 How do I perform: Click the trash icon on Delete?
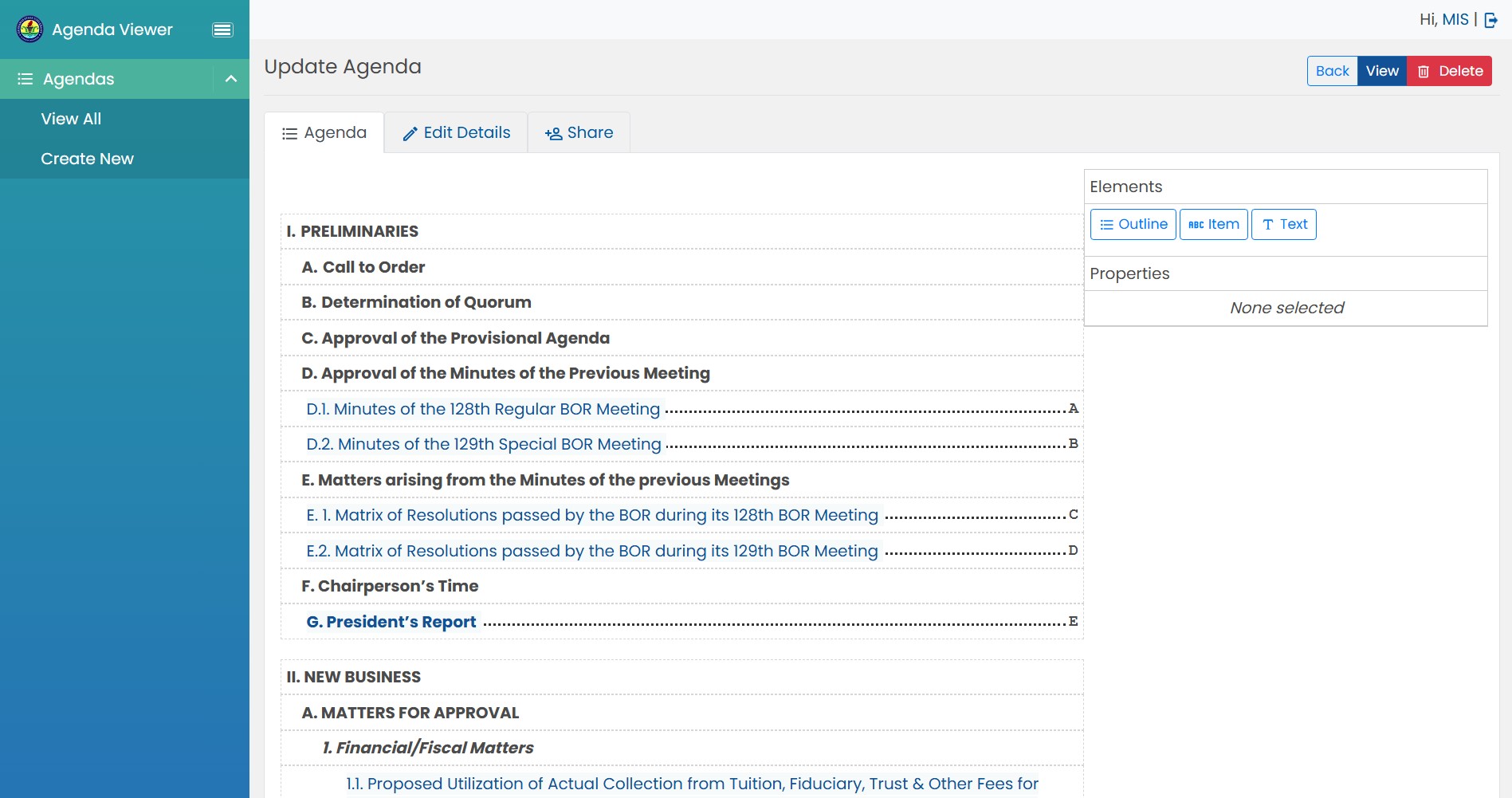point(1424,72)
